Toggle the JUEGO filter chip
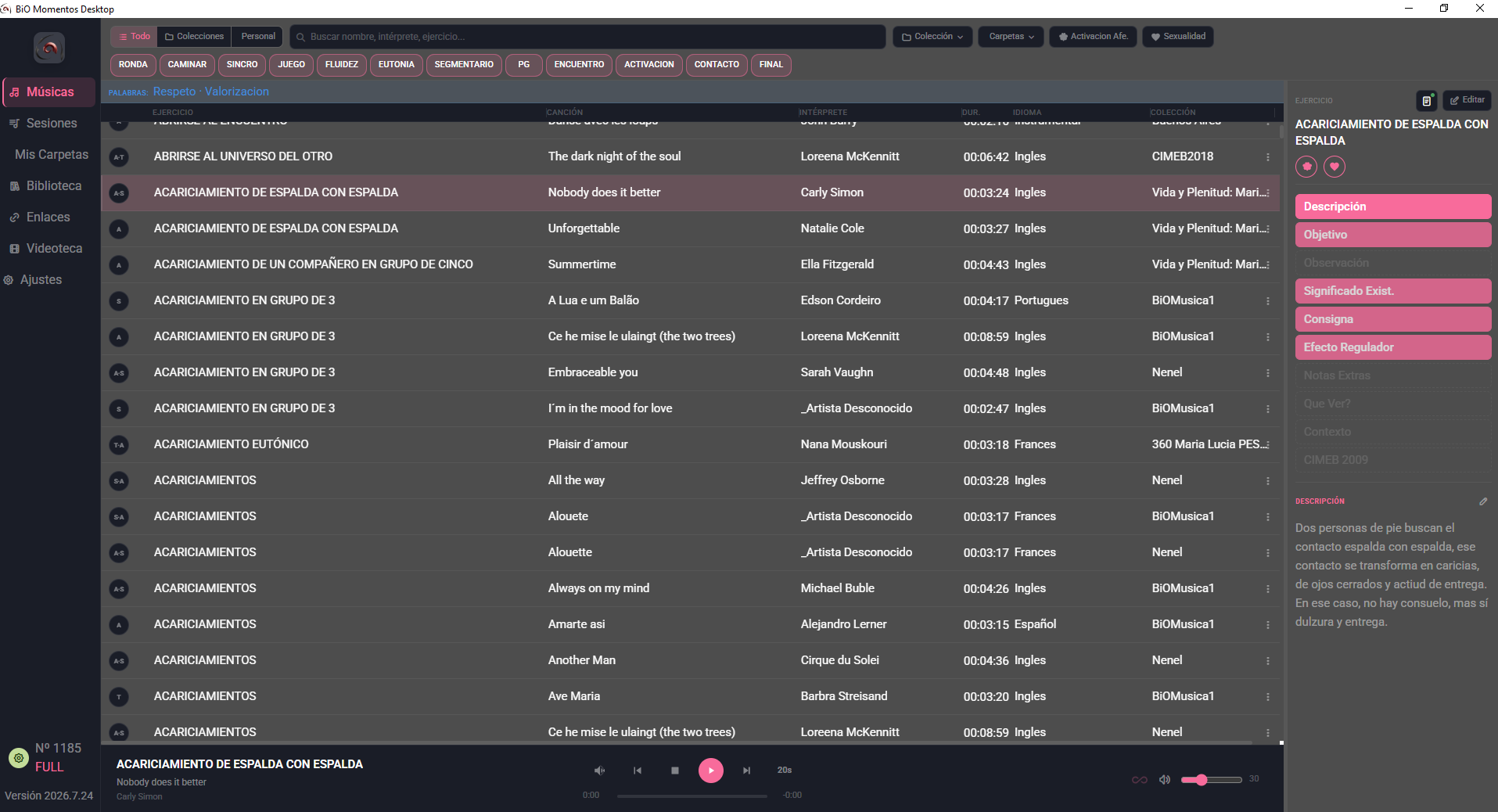 pyautogui.click(x=291, y=65)
